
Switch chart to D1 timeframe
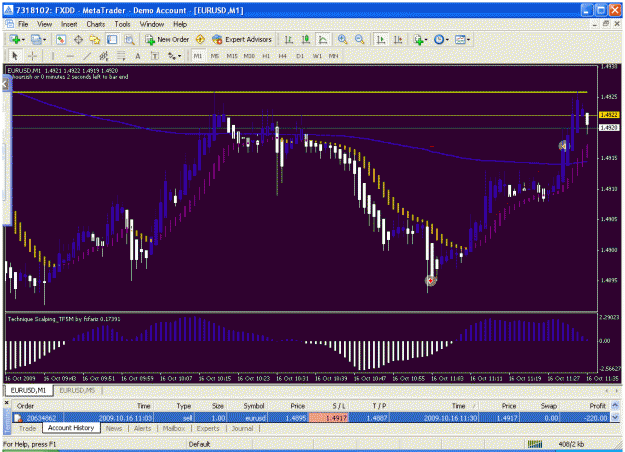[x=300, y=56]
